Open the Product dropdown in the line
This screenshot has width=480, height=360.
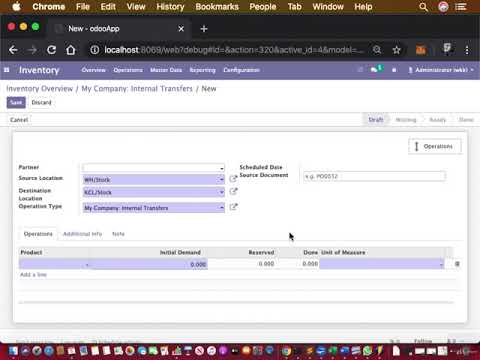point(87,265)
